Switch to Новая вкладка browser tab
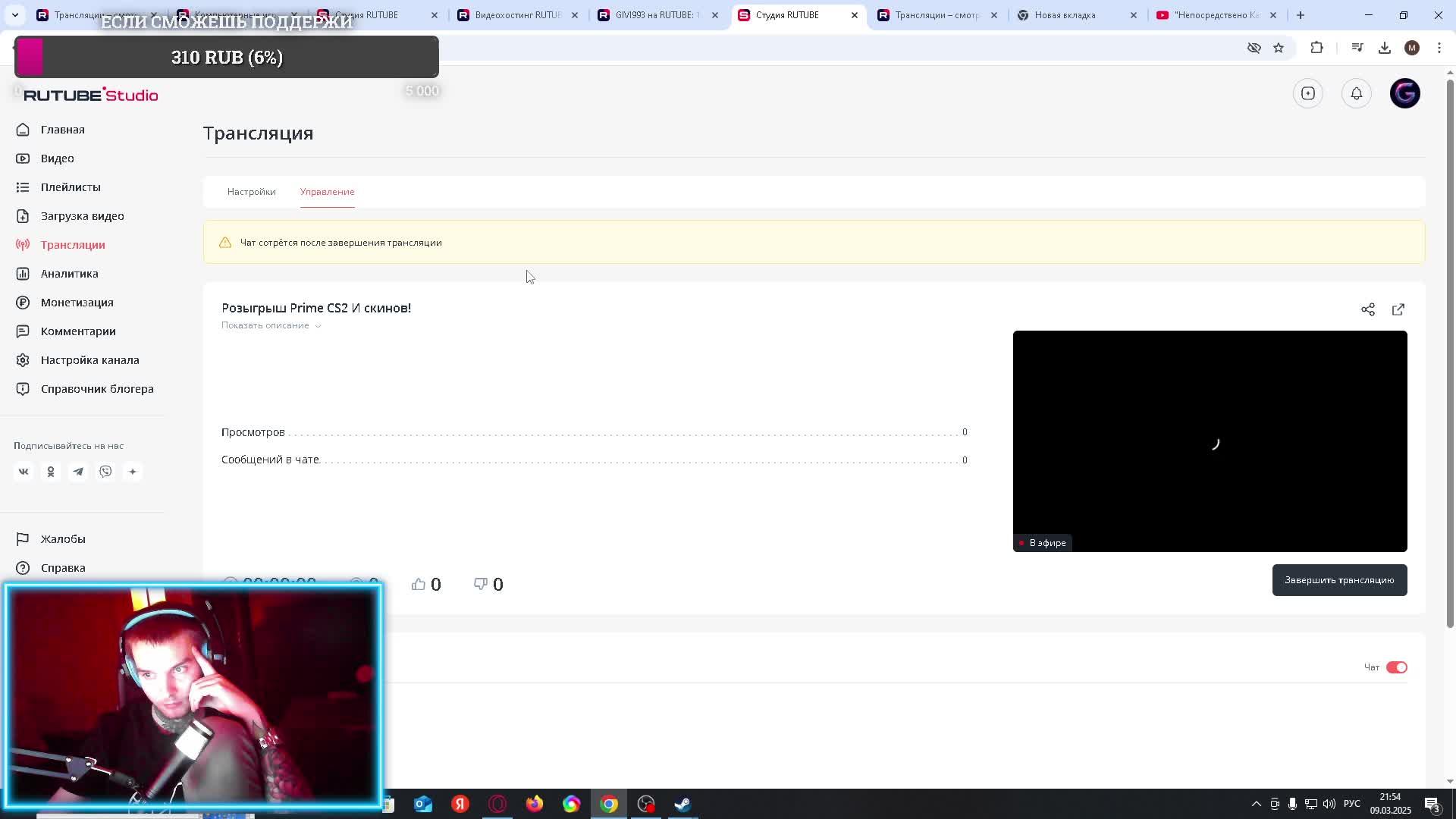 coord(1077,15)
